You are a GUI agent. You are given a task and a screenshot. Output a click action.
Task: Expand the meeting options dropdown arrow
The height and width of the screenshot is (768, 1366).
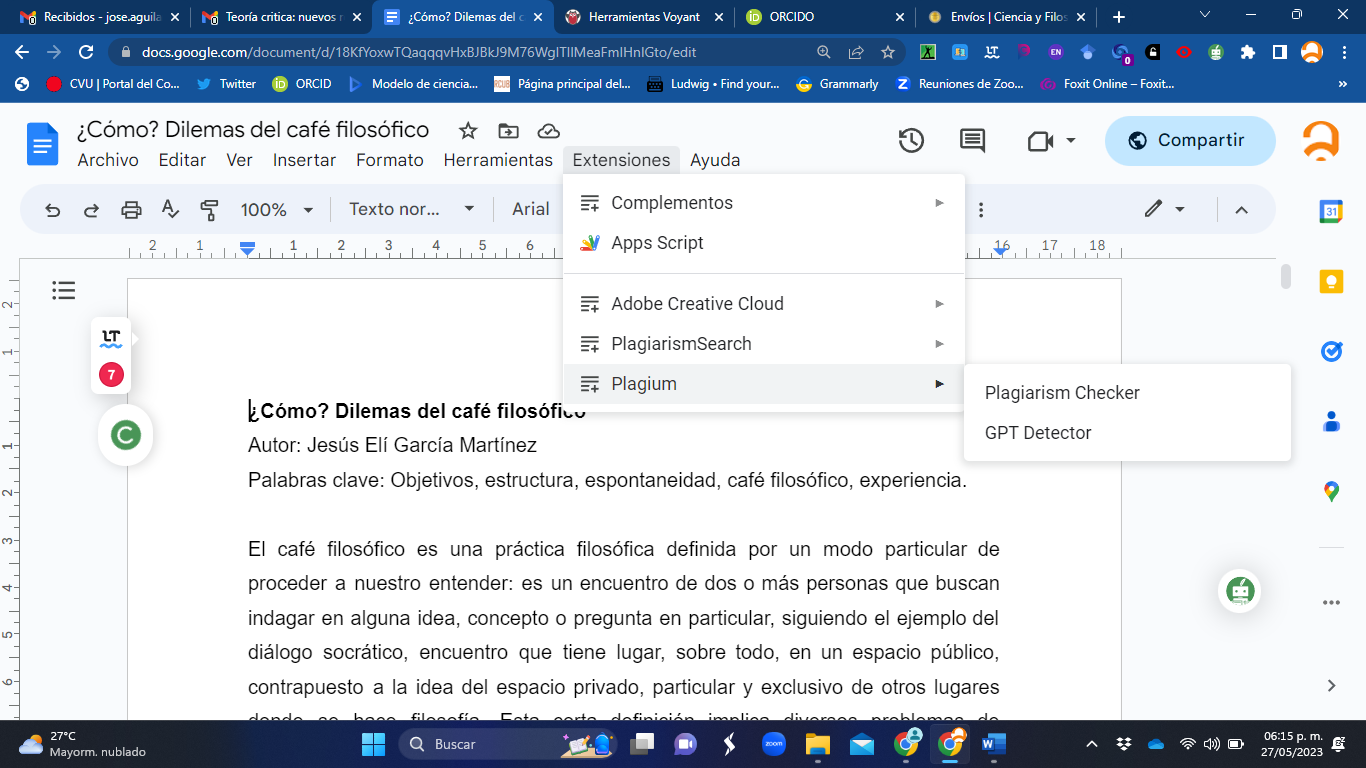[x=1071, y=141]
